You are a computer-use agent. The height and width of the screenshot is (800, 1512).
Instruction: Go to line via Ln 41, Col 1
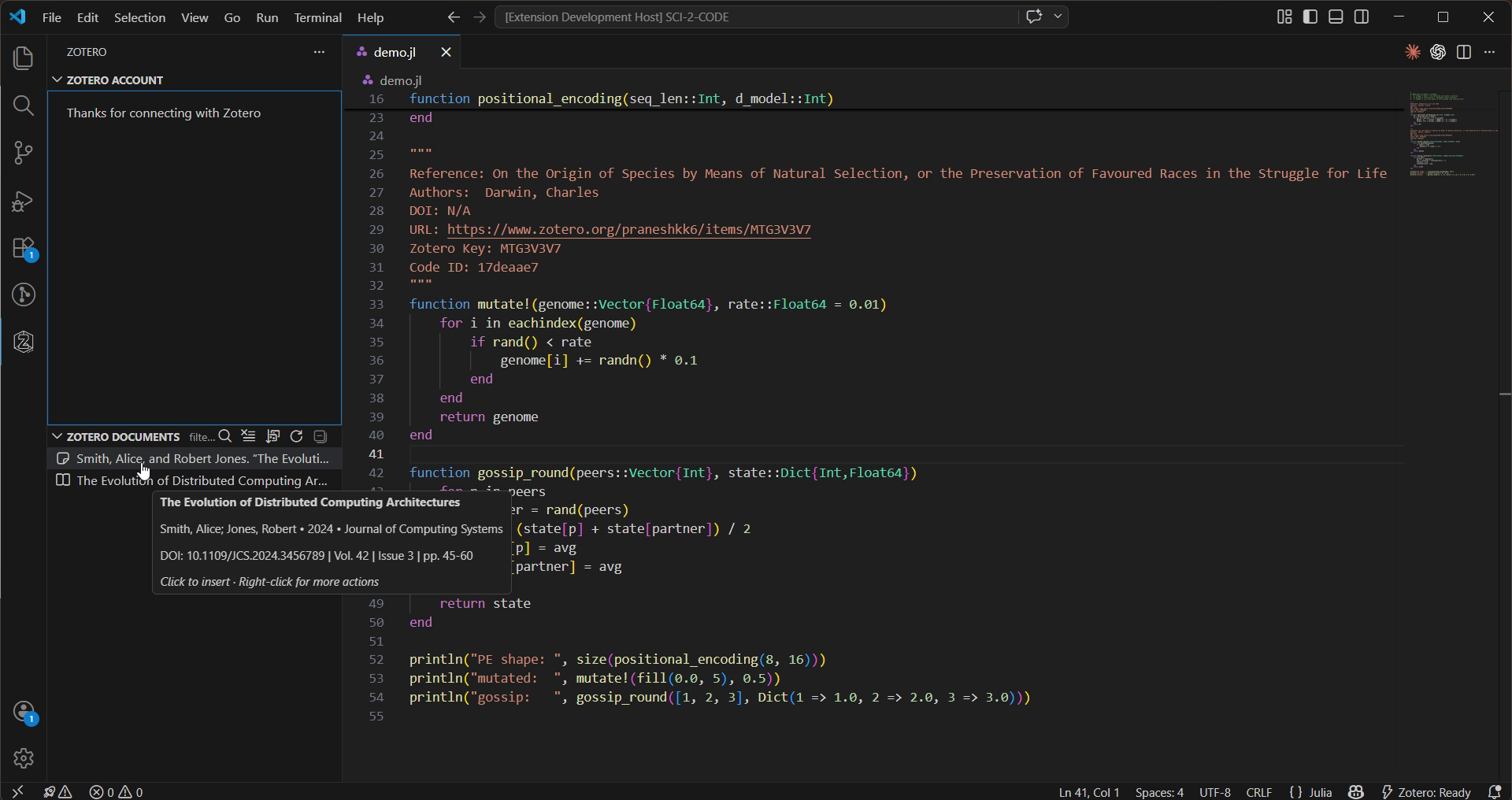pyautogui.click(x=1089, y=792)
